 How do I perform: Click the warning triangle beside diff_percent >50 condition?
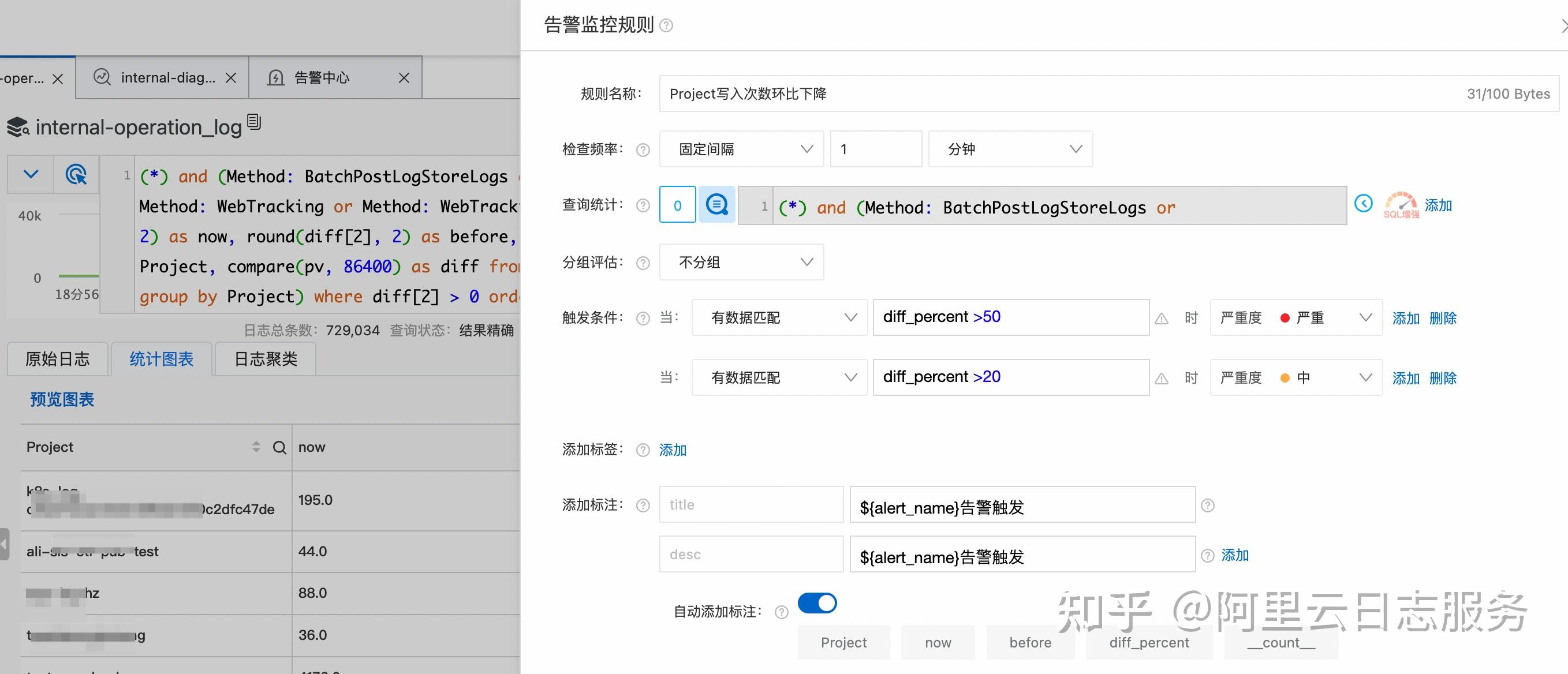1163,317
